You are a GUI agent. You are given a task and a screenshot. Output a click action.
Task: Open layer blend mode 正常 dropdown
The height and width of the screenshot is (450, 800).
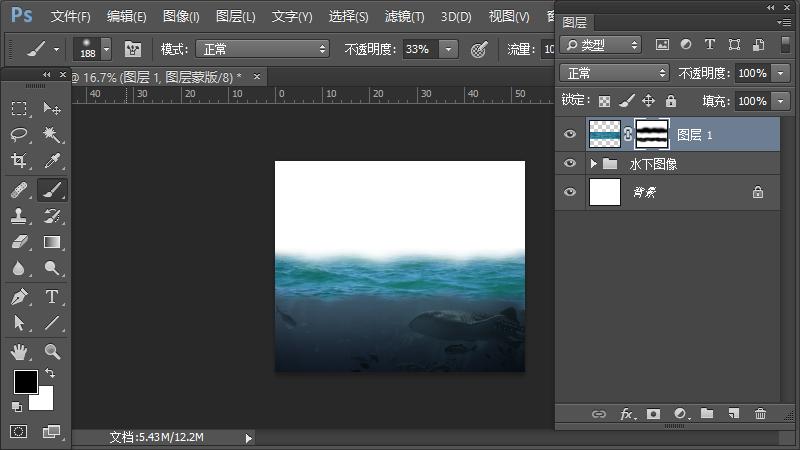click(614, 73)
